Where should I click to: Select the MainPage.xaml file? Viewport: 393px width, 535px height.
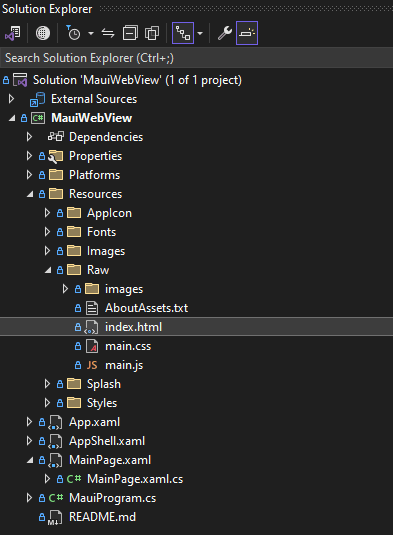110,460
